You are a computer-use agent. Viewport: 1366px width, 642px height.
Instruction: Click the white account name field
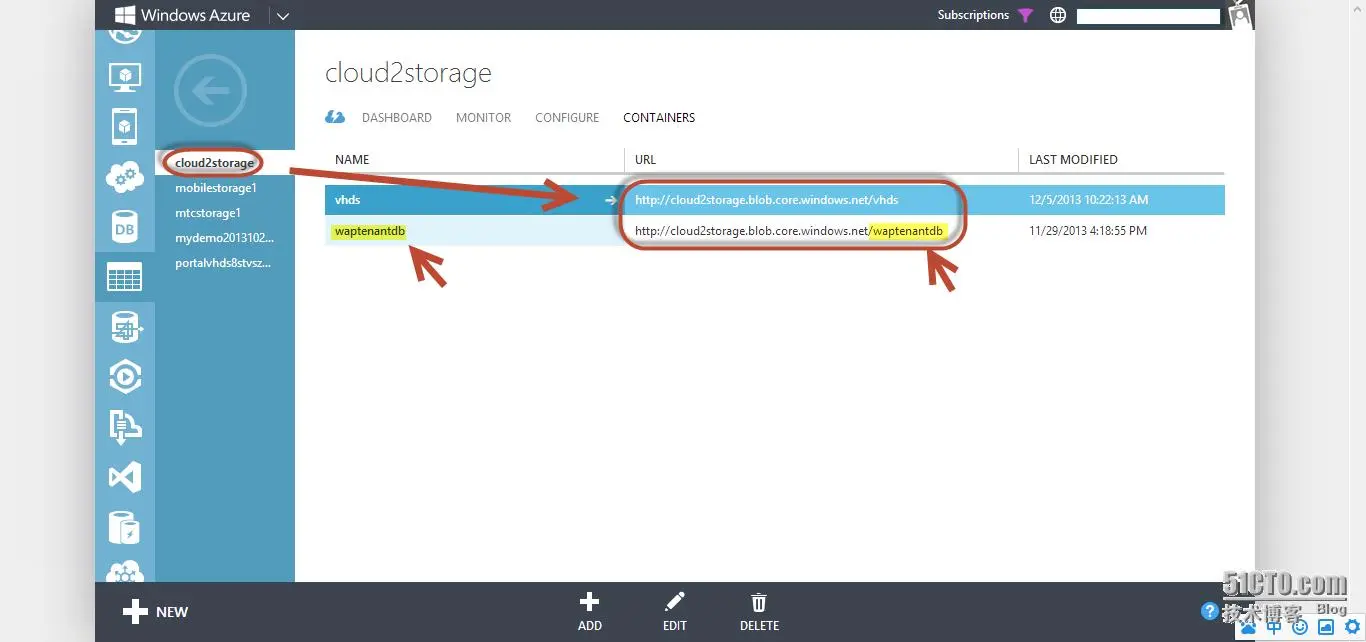(x=1148, y=16)
